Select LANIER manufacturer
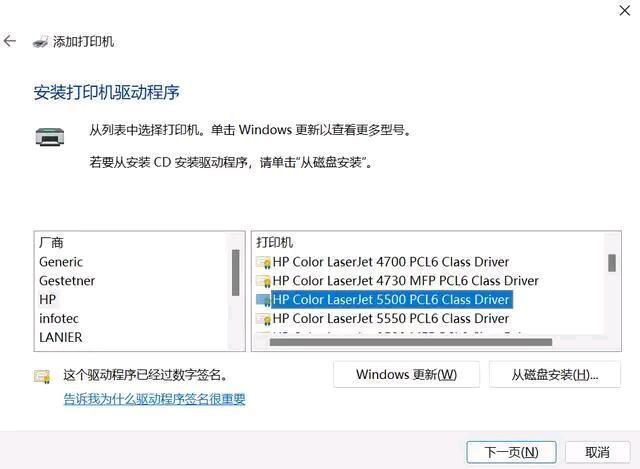Screen dimensions: 640x469 coord(60,337)
